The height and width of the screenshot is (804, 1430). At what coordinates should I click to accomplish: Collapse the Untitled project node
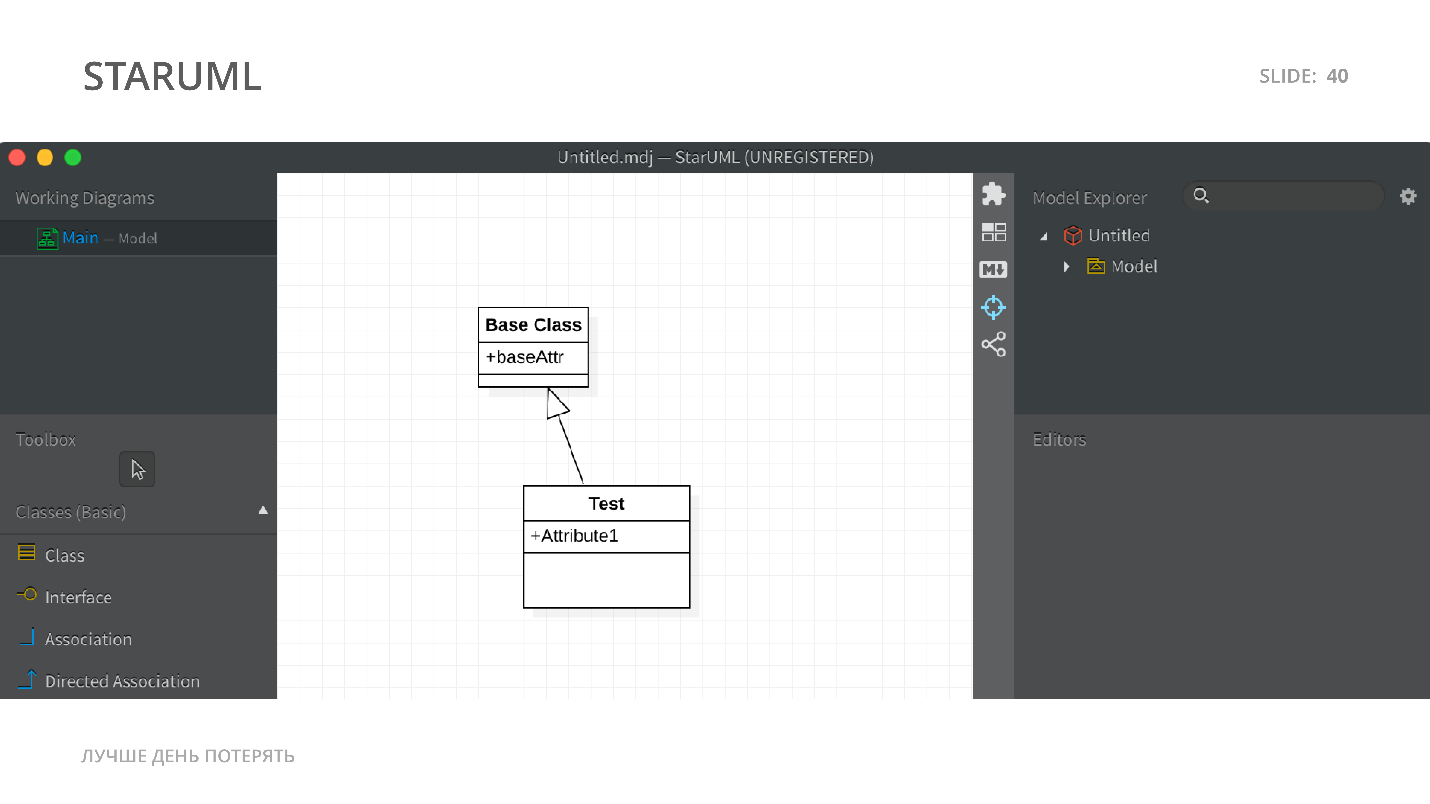coord(1044,236)
